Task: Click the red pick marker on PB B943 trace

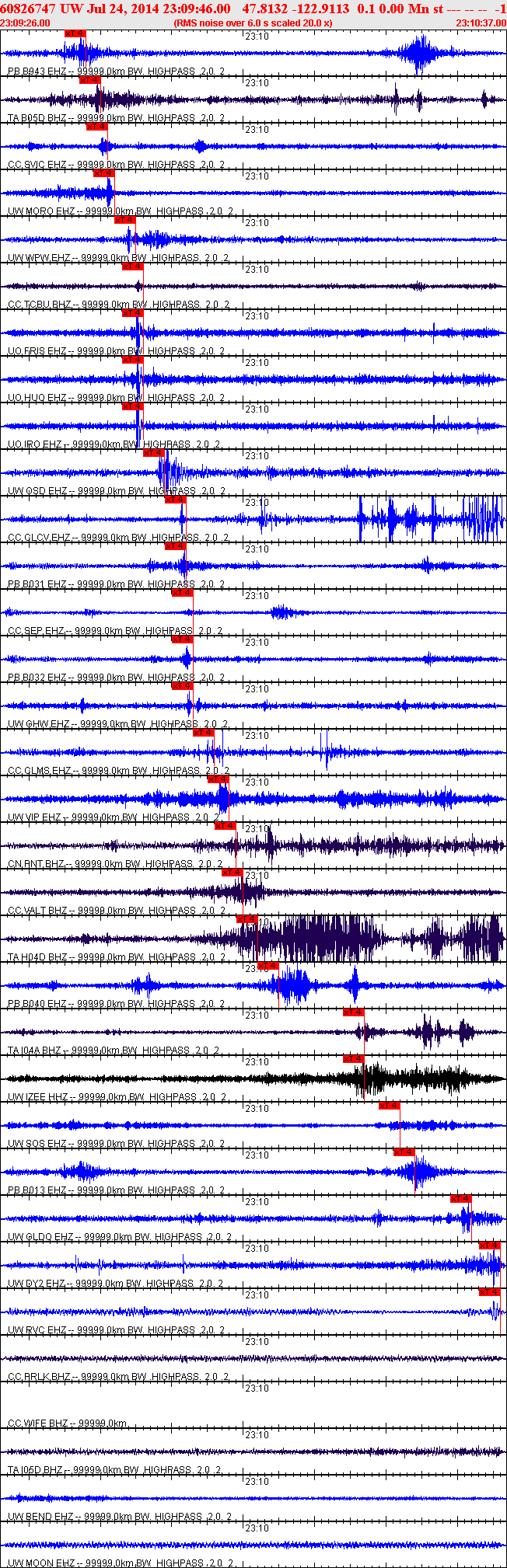Action: click(75, 33)
